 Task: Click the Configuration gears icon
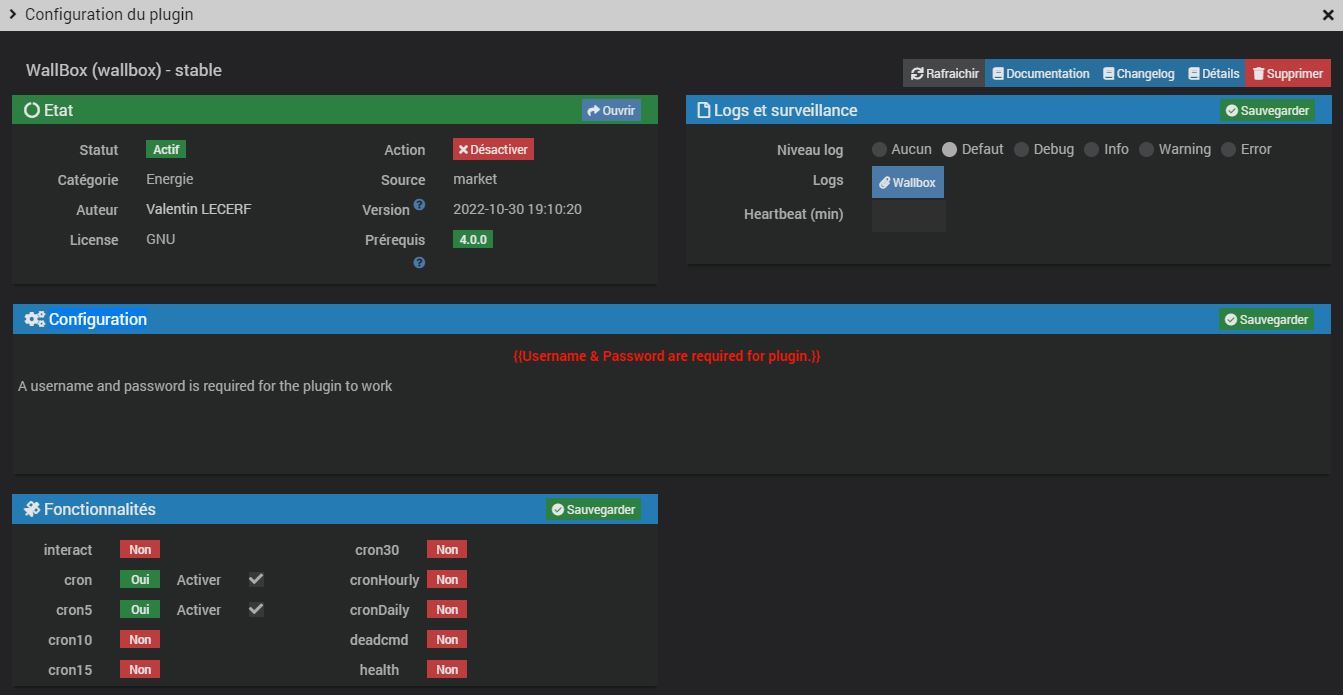[34, 319]
